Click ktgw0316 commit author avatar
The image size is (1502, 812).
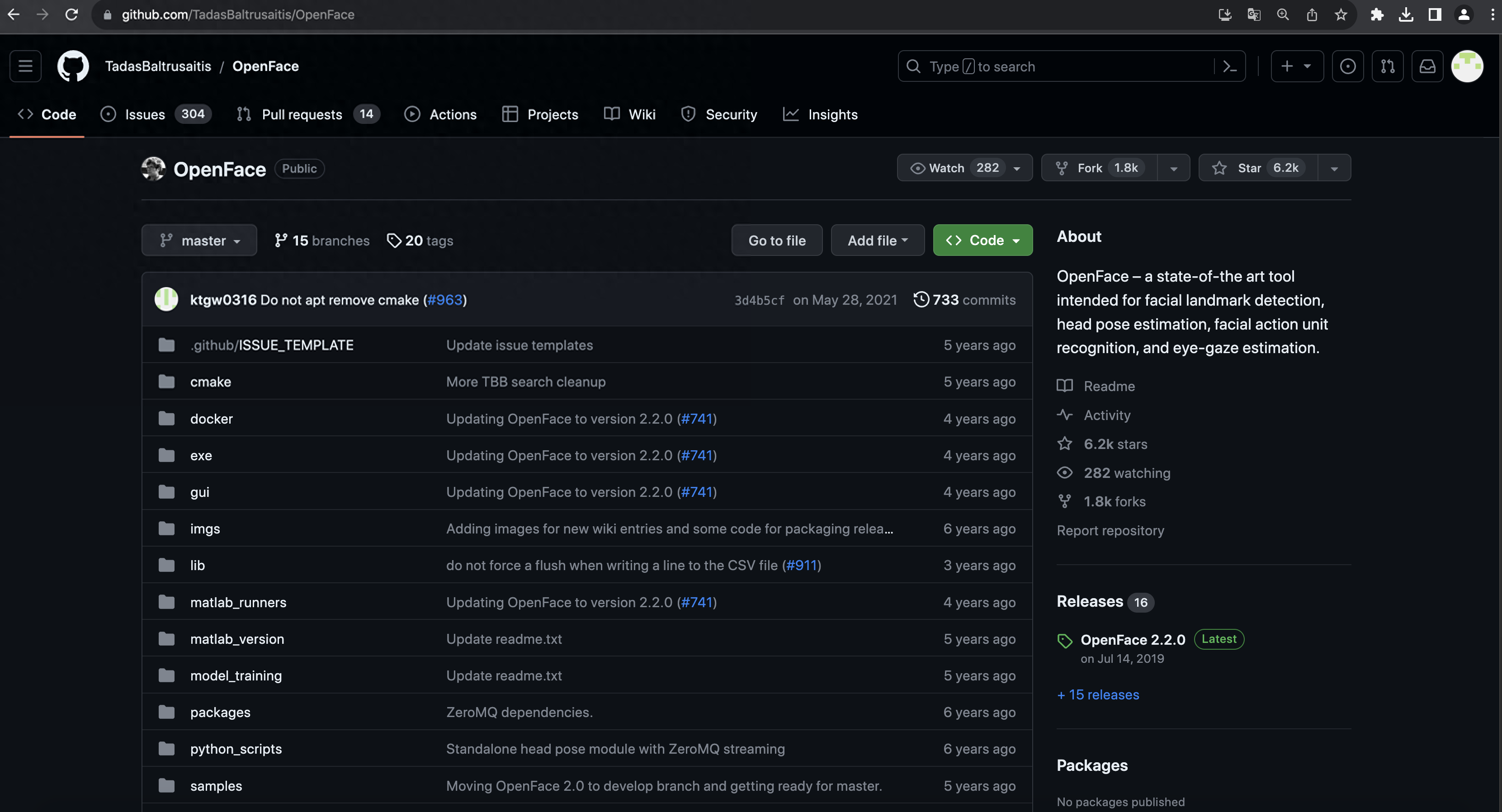[x=166, y=299]
